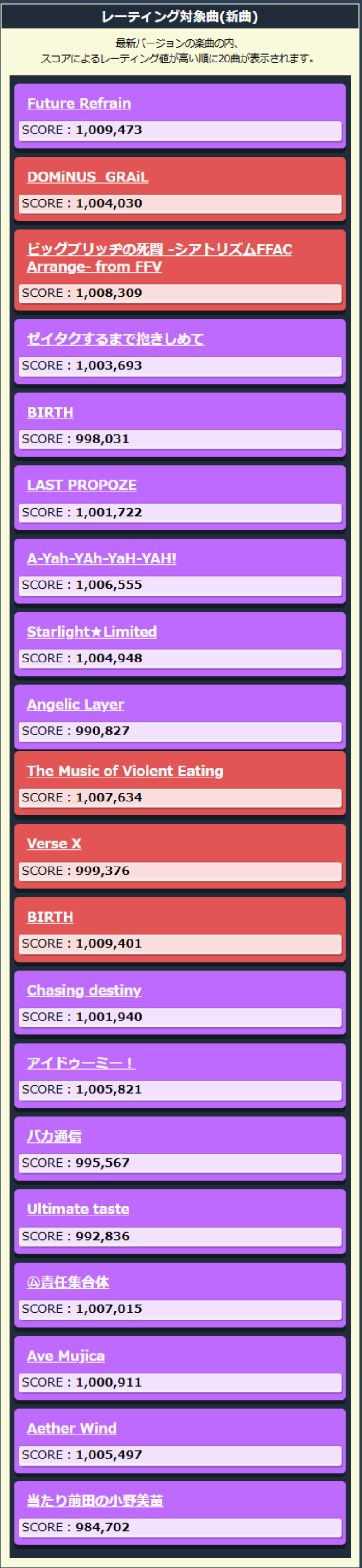
Task: Select the ゼイタクするまで抱きしめて link
Action: pos(115,339)
